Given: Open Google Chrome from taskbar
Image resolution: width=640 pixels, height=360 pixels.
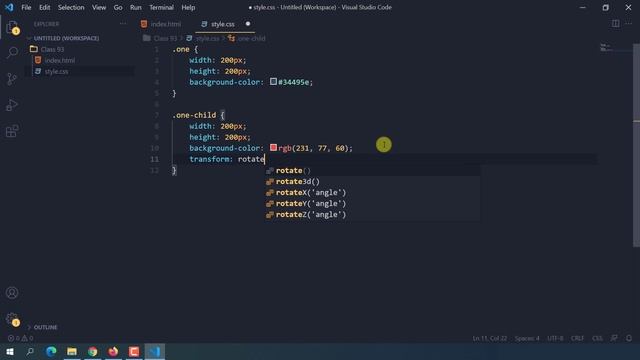Looking at the screenshot, I should (93, 351).
